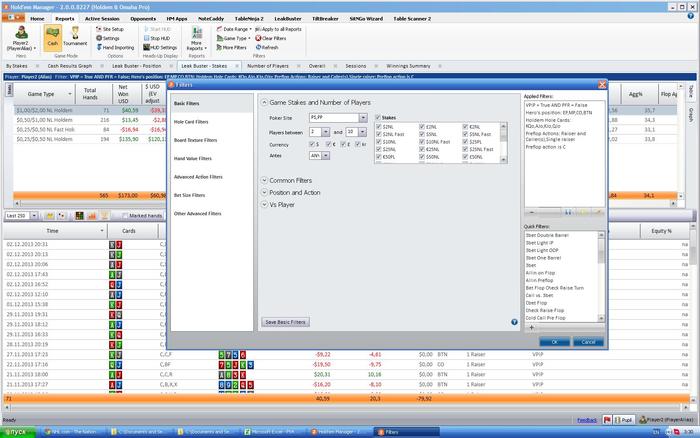
Task: Click the Start button on the taskbar
Action: (x=18, y=432)
